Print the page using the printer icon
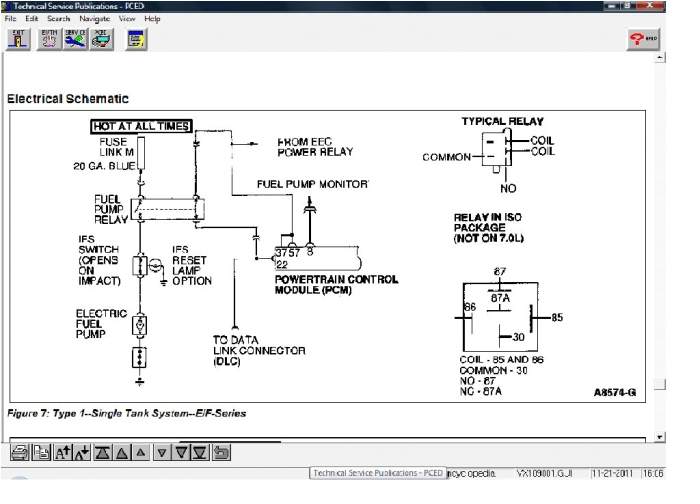 point(19,453)
